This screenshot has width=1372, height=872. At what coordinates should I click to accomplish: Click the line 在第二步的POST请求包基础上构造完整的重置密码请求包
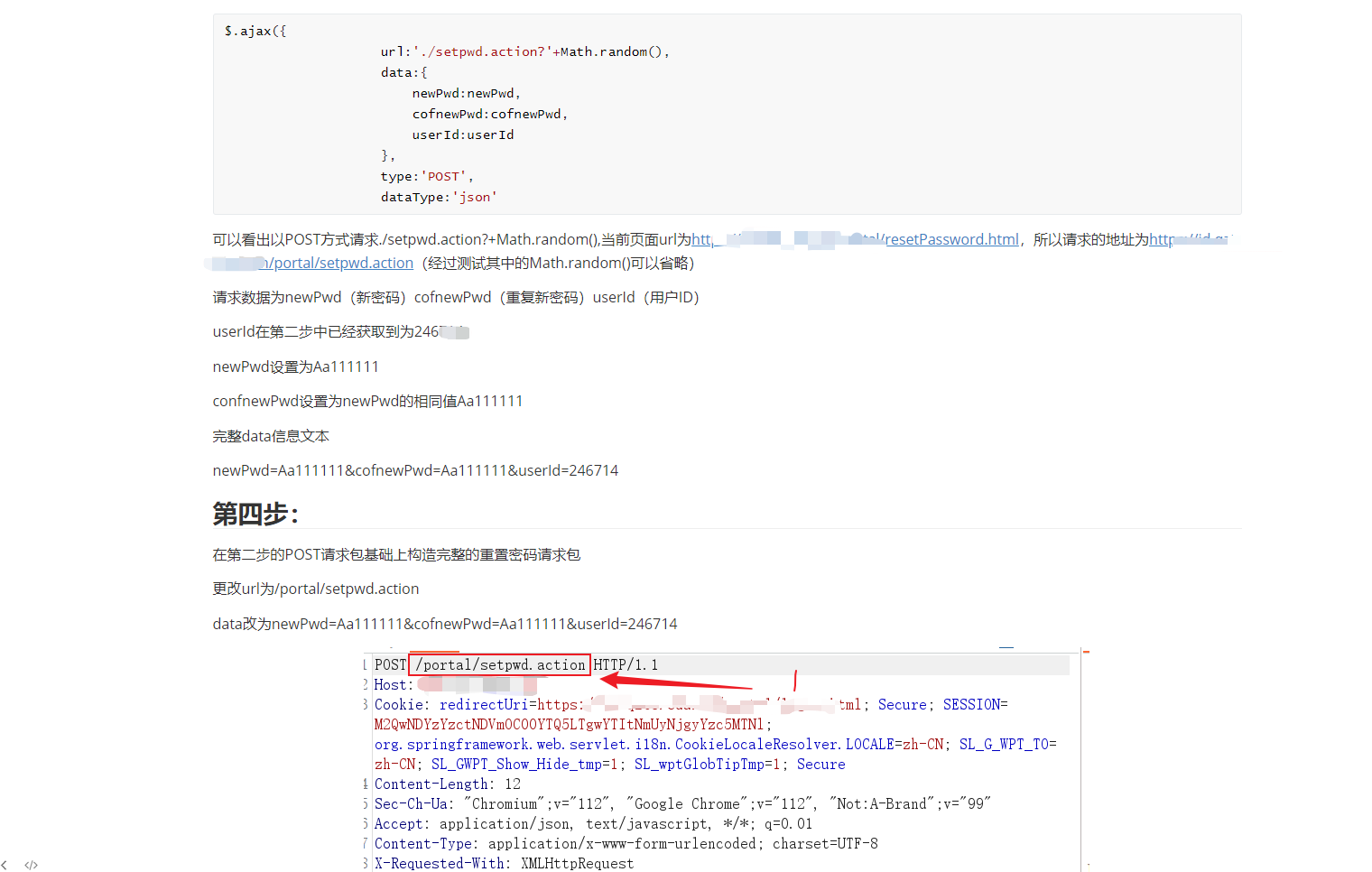tap(396, 554)
